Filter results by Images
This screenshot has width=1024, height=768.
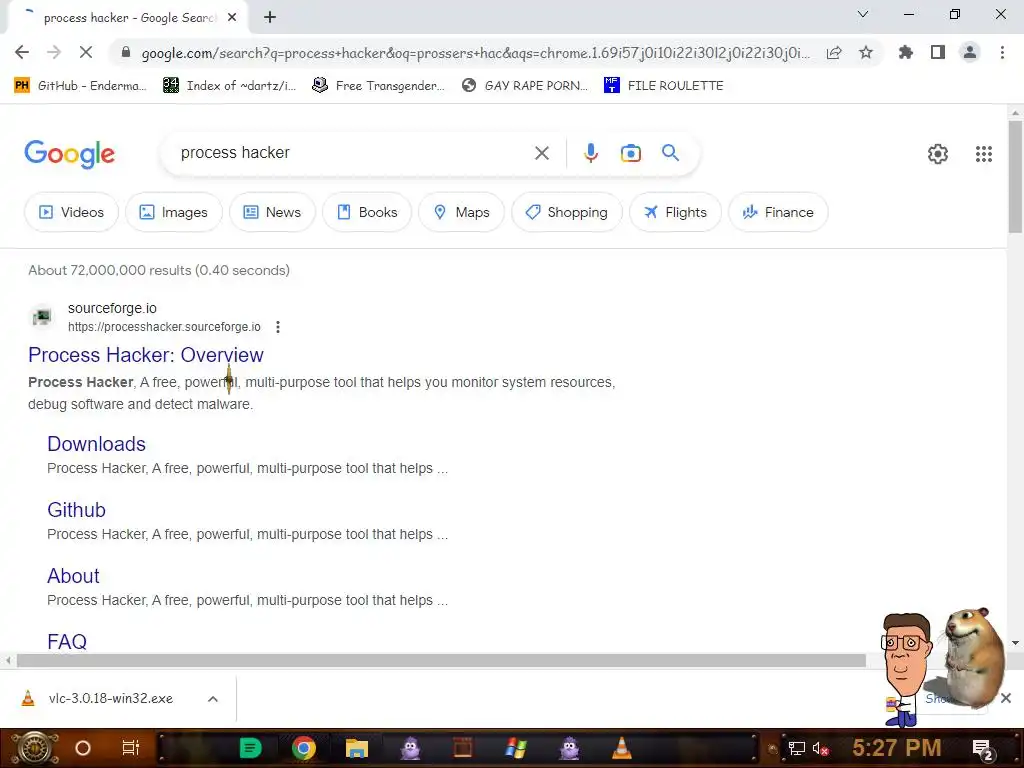point(174,212)
